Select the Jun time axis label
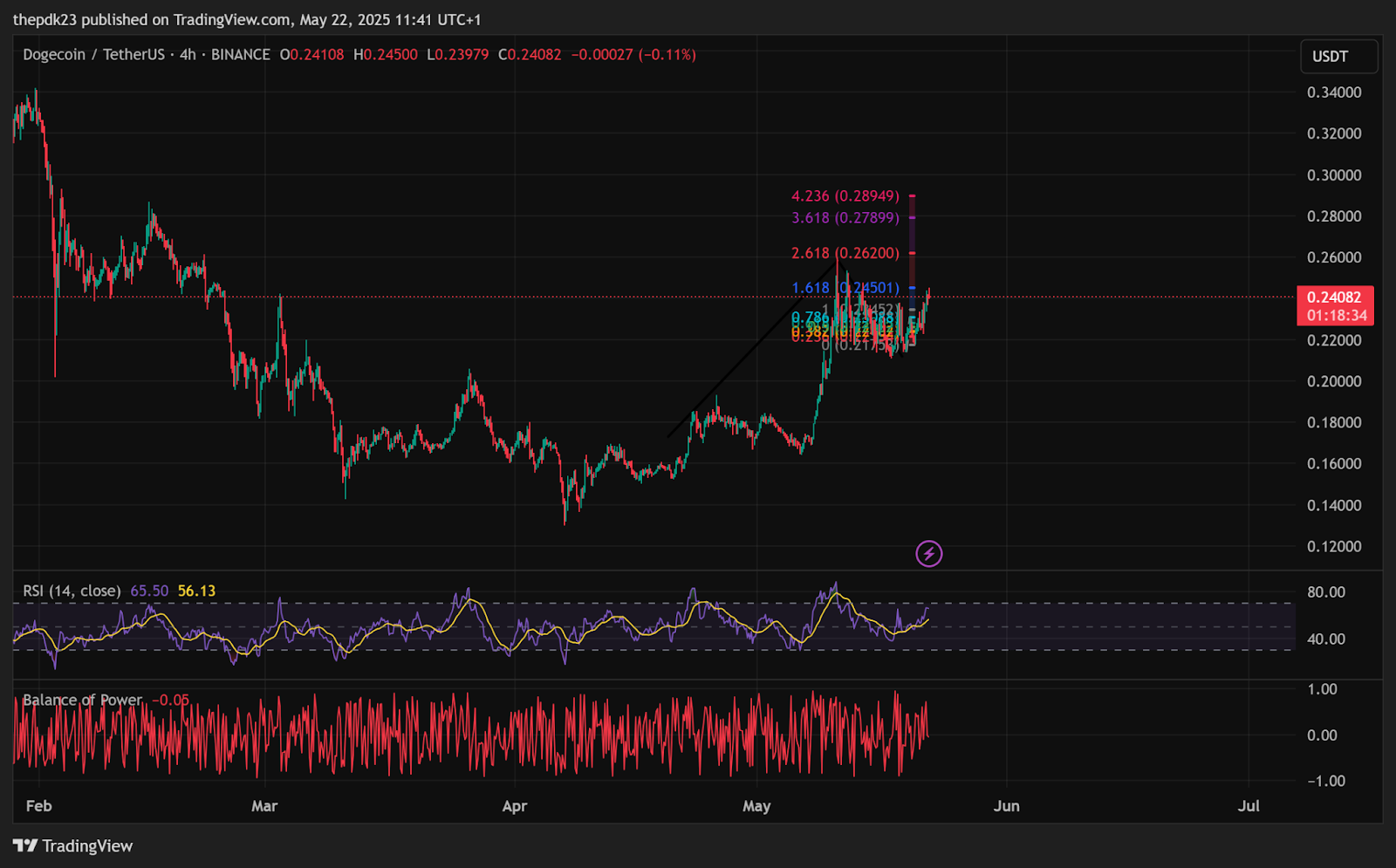Screen dimensions: 1396x868 (x=1006, y=805)
